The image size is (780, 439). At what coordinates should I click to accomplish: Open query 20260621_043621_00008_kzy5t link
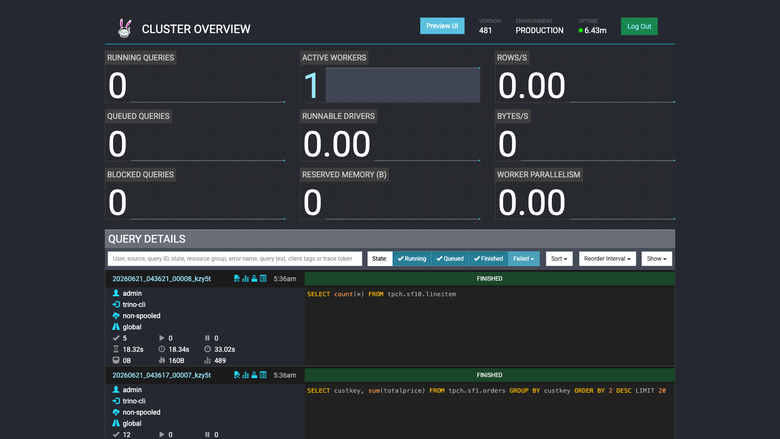pyautogui.click(x=162, y=278)
